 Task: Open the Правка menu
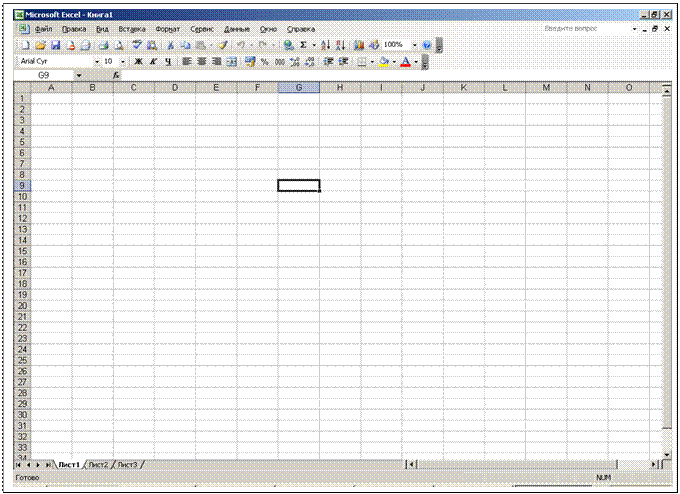pyautogui.click(x=74, y=29)
